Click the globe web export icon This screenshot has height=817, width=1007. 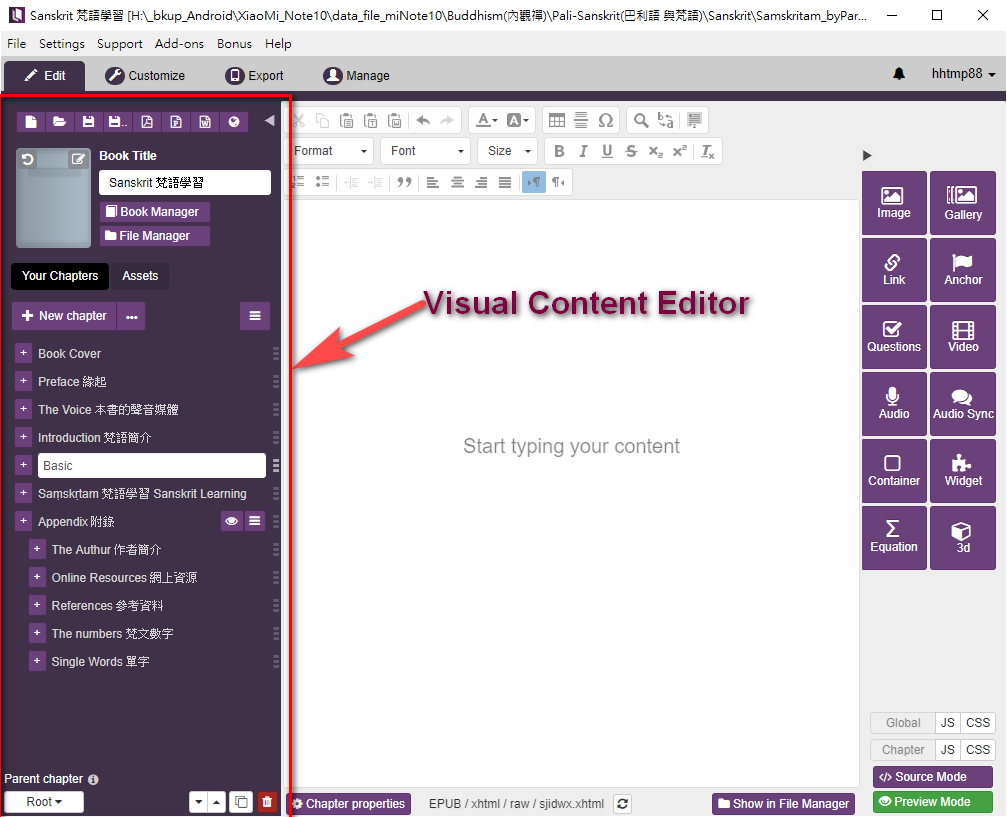[234, 121]
